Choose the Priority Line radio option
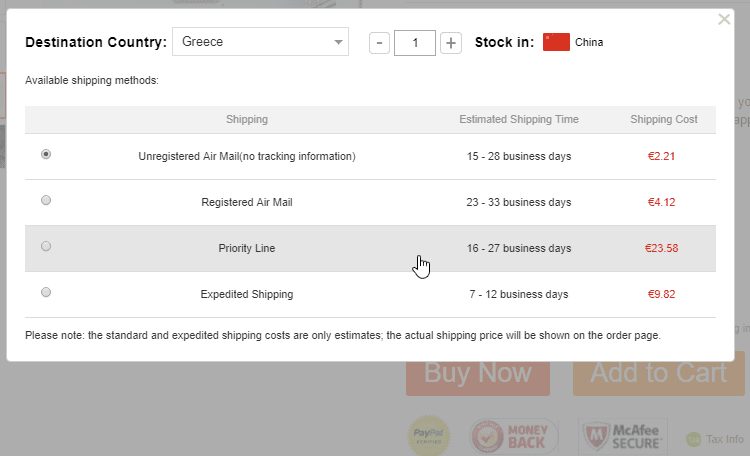The width and height of the screenshot is (750, 456). [x=46, y=247]
